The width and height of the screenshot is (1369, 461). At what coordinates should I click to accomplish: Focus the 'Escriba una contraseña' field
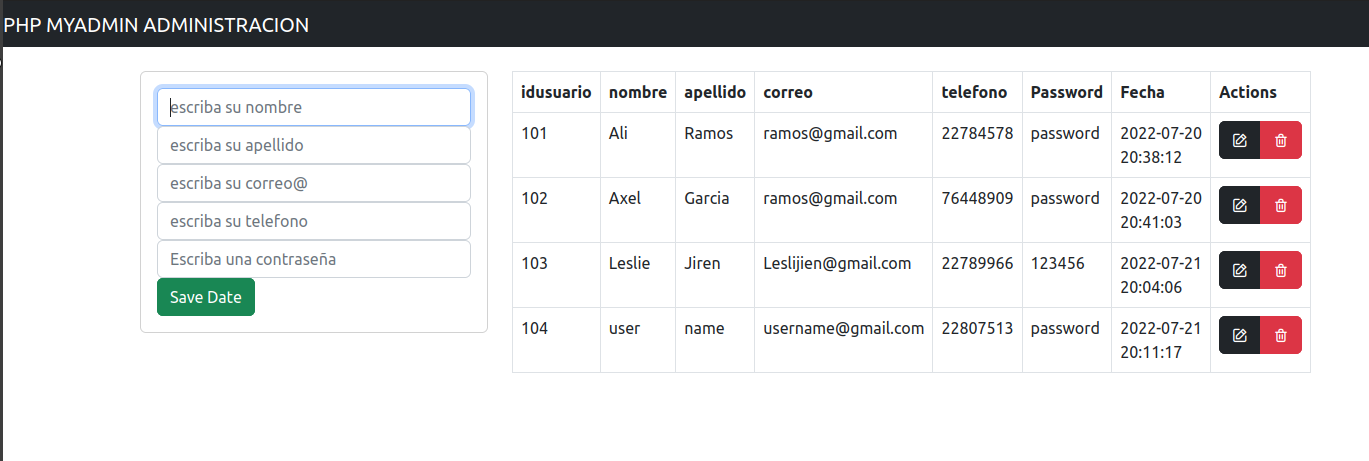314,259
